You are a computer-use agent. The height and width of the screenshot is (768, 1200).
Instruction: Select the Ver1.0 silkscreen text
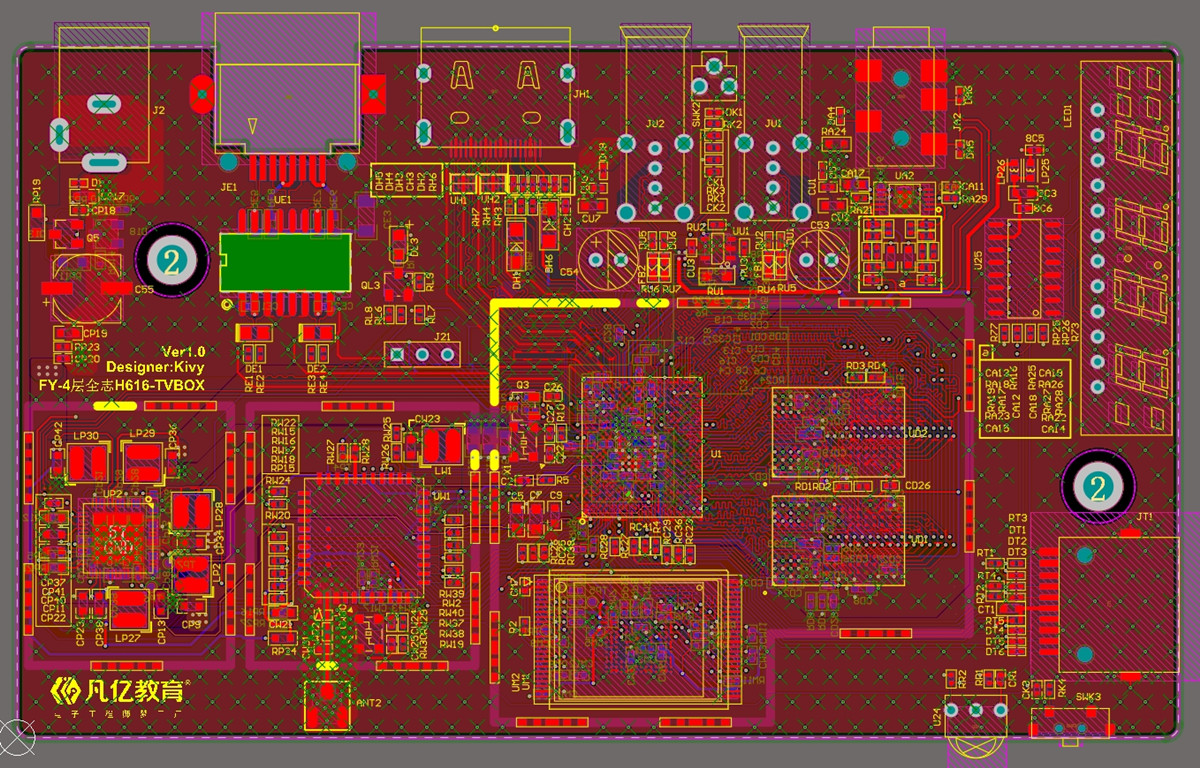point(183,352)
